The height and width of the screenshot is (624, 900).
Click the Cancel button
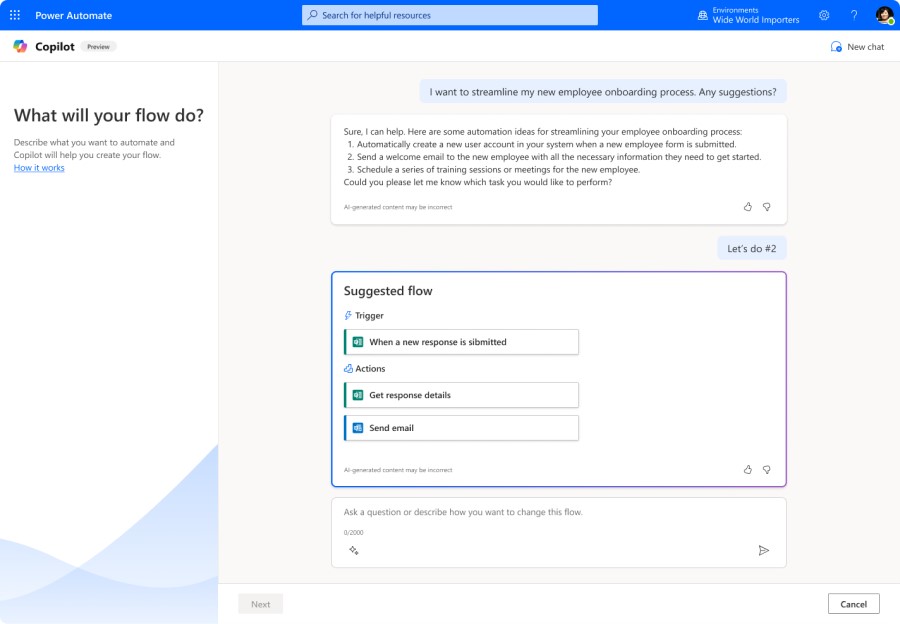click(x=853, y=603)
